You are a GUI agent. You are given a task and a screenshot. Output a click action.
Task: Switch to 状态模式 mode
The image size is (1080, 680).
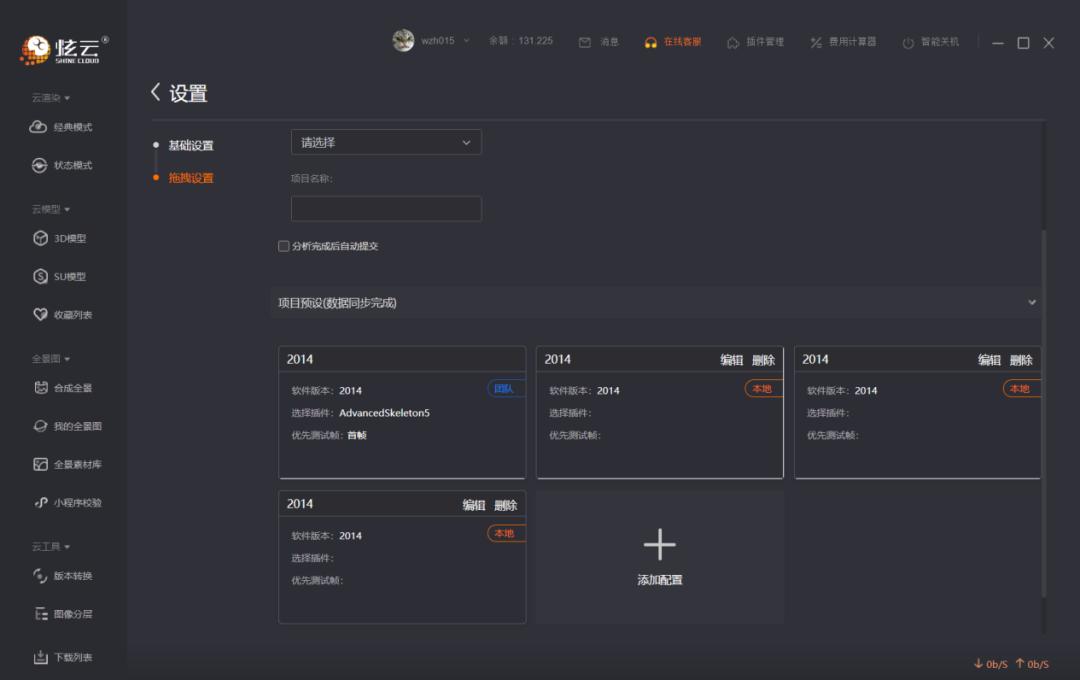62,165
